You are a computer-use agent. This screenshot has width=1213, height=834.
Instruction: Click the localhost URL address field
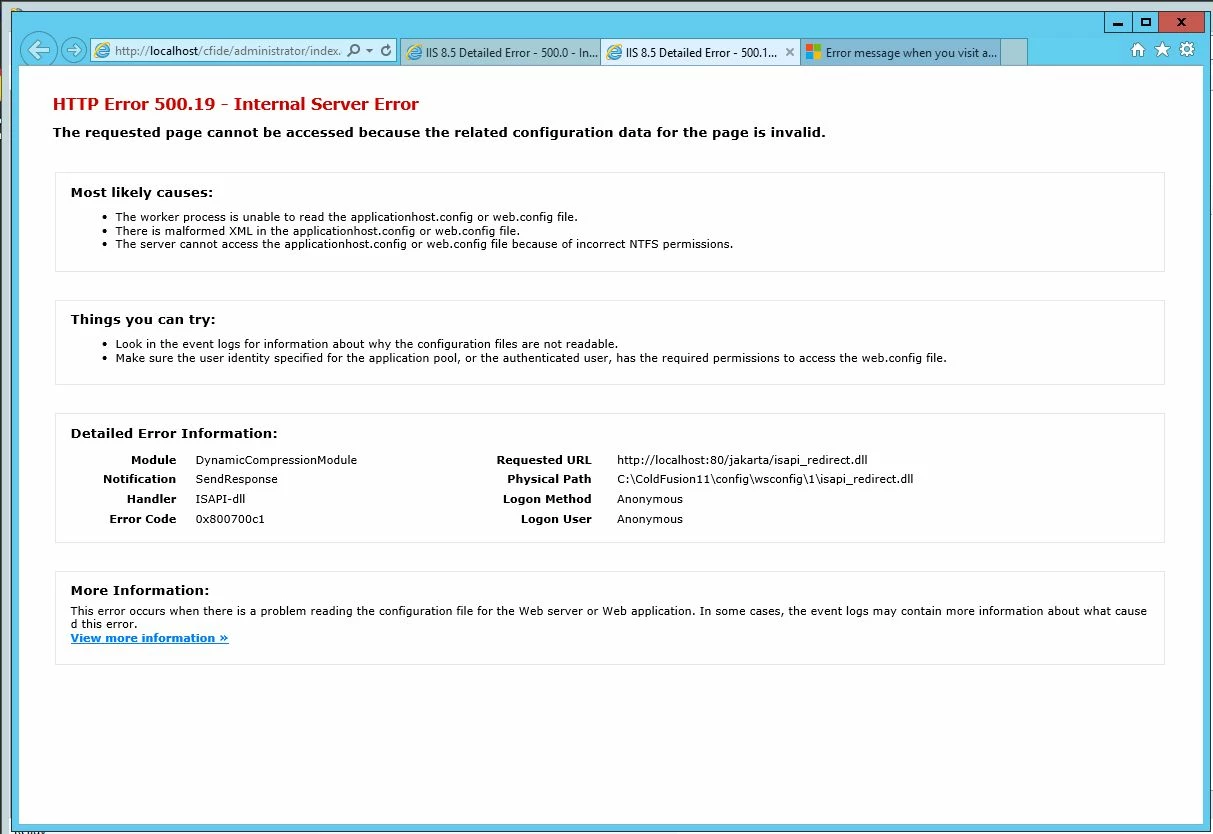pyautogui.click(x=227, y=51)
